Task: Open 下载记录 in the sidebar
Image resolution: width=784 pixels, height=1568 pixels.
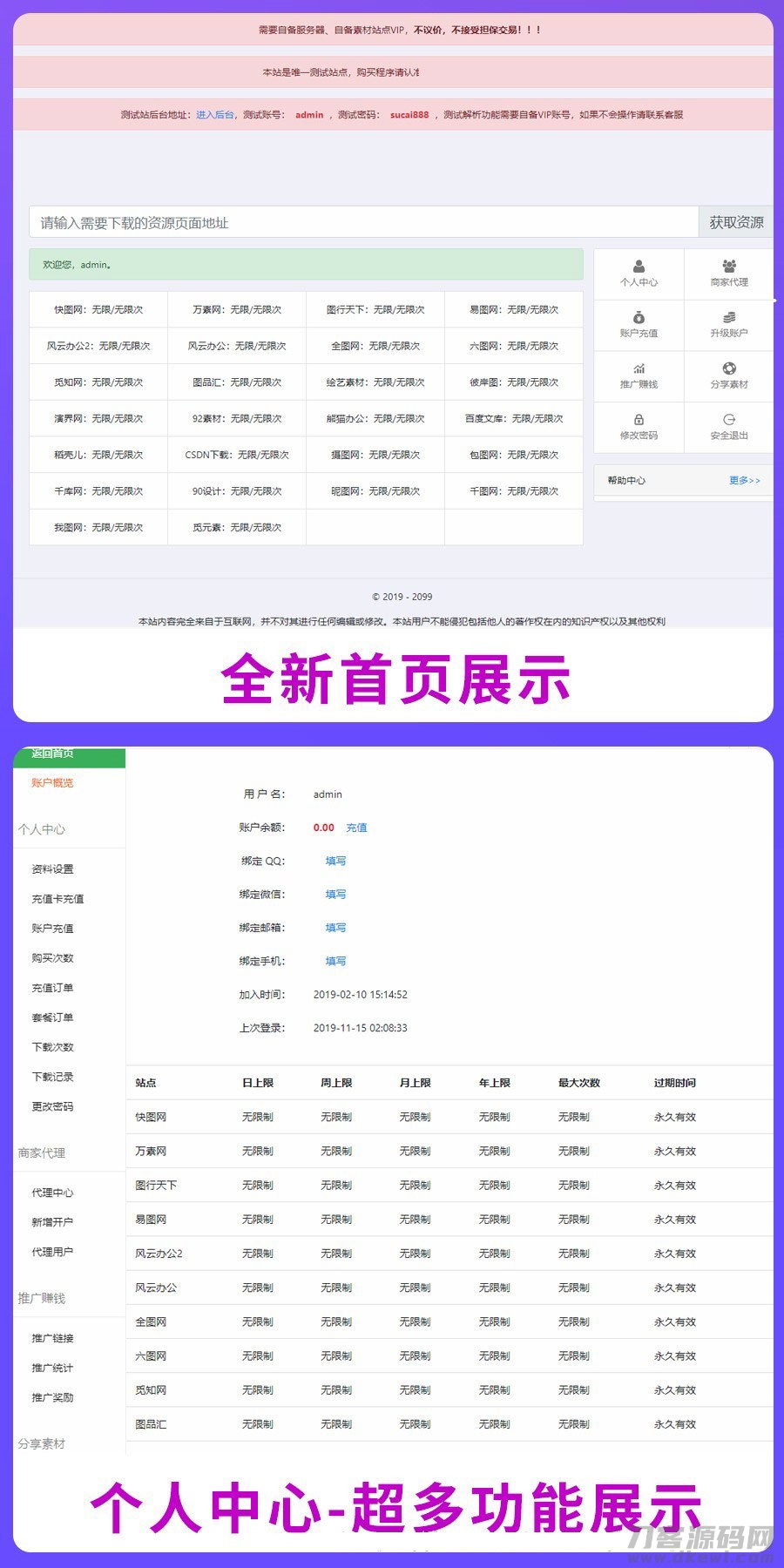Action: 52,1077
